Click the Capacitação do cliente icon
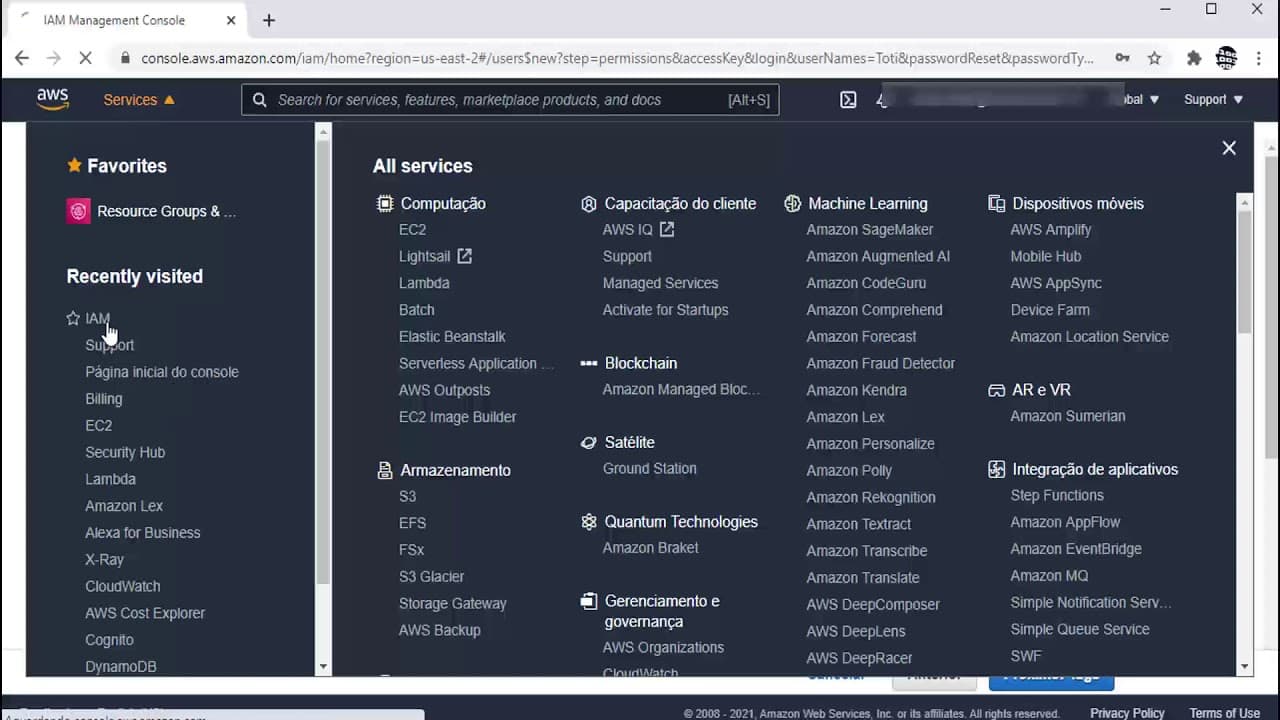Viewport: 1280px width, 720px height. [588, 203]
